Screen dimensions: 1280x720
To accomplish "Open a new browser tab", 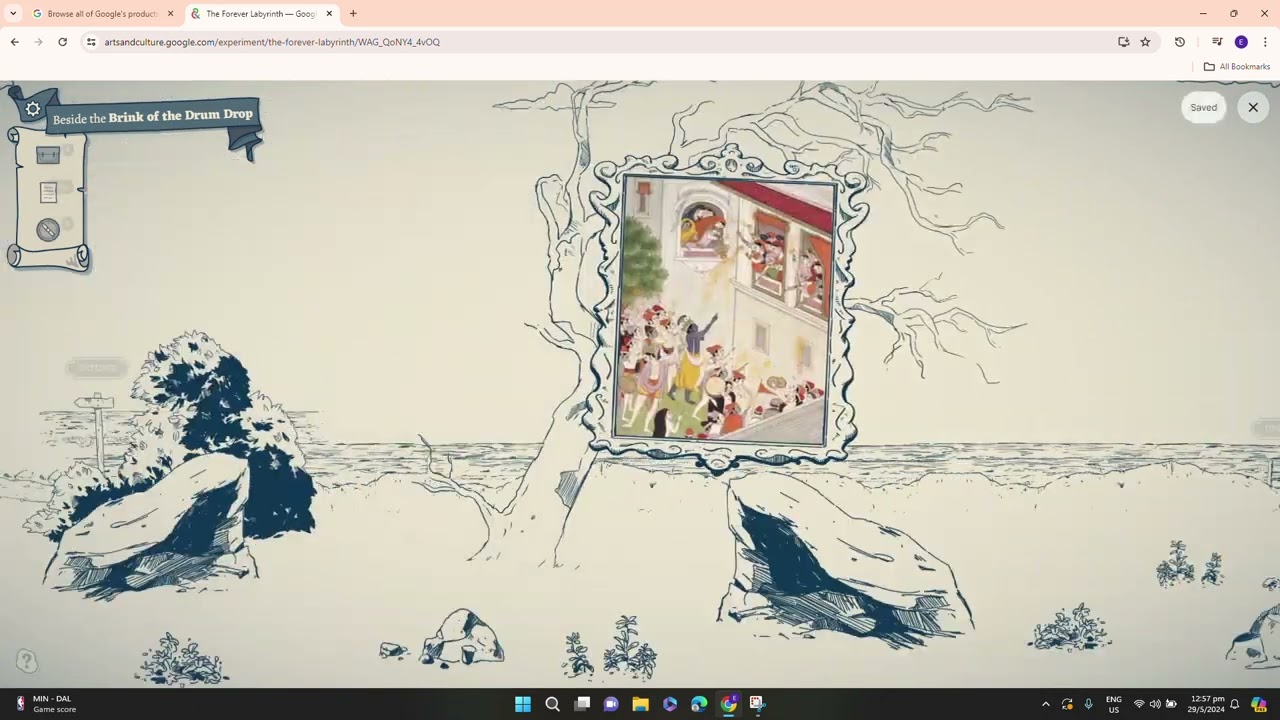I will pos(353,14).
